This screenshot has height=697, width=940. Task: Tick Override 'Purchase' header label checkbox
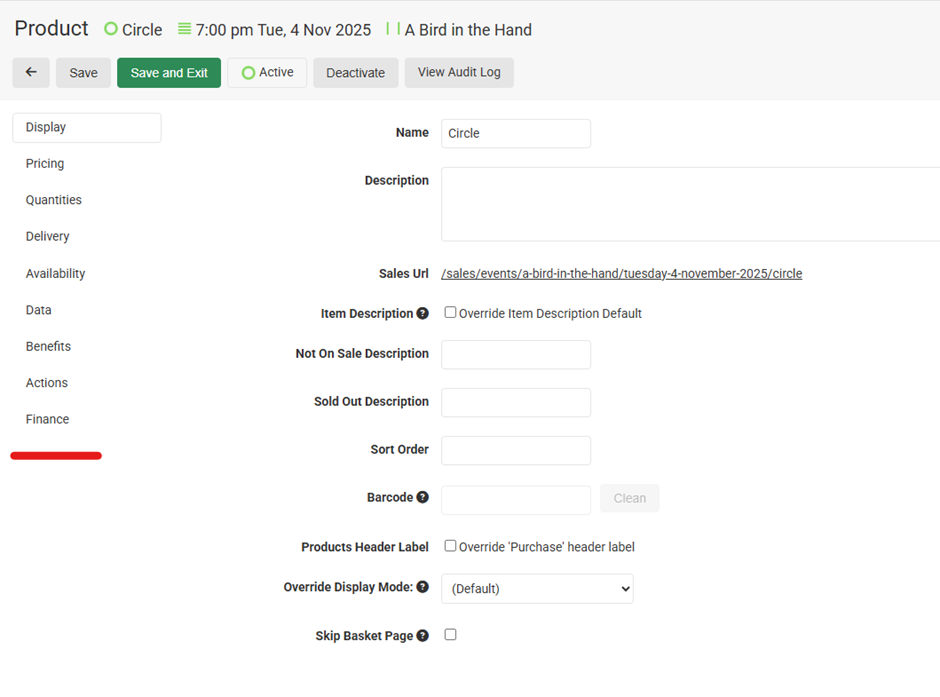(x=450, y=546)
